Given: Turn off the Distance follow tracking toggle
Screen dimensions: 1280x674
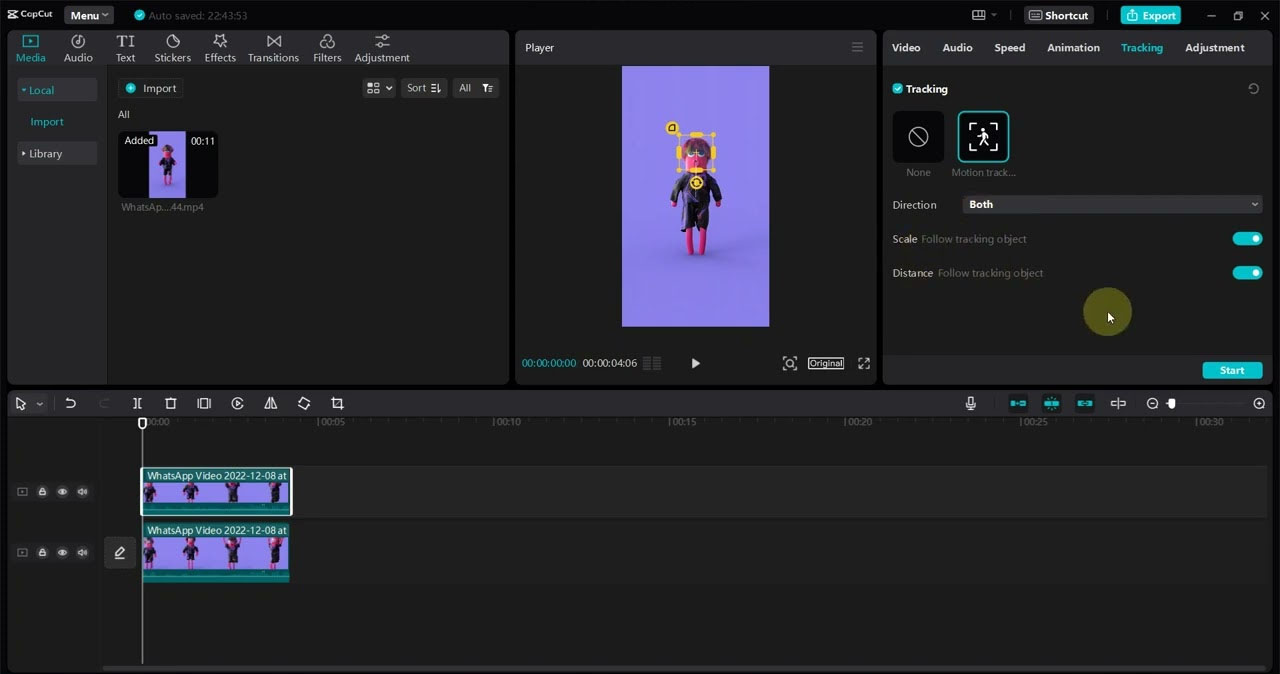Looking at the screenshot, I should [1246, 272].
